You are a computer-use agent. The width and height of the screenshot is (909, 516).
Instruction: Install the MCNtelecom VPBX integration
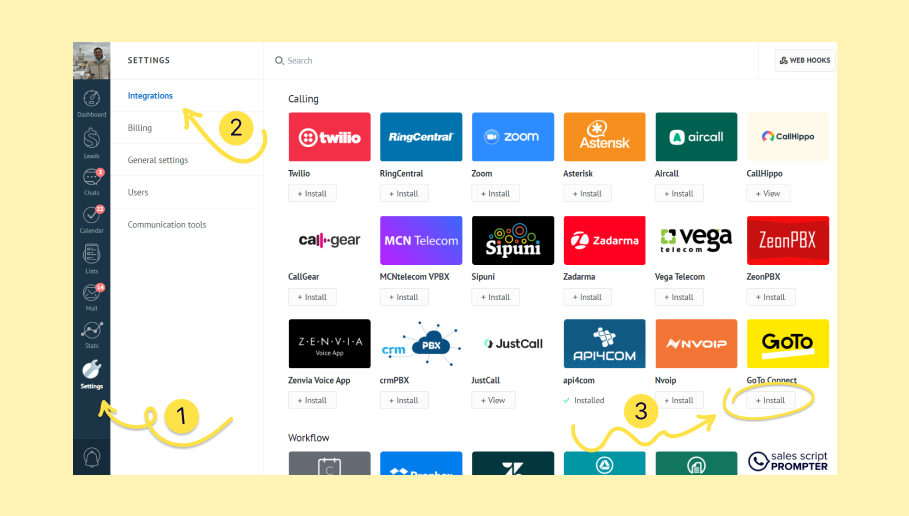click(x=404, y=297)
